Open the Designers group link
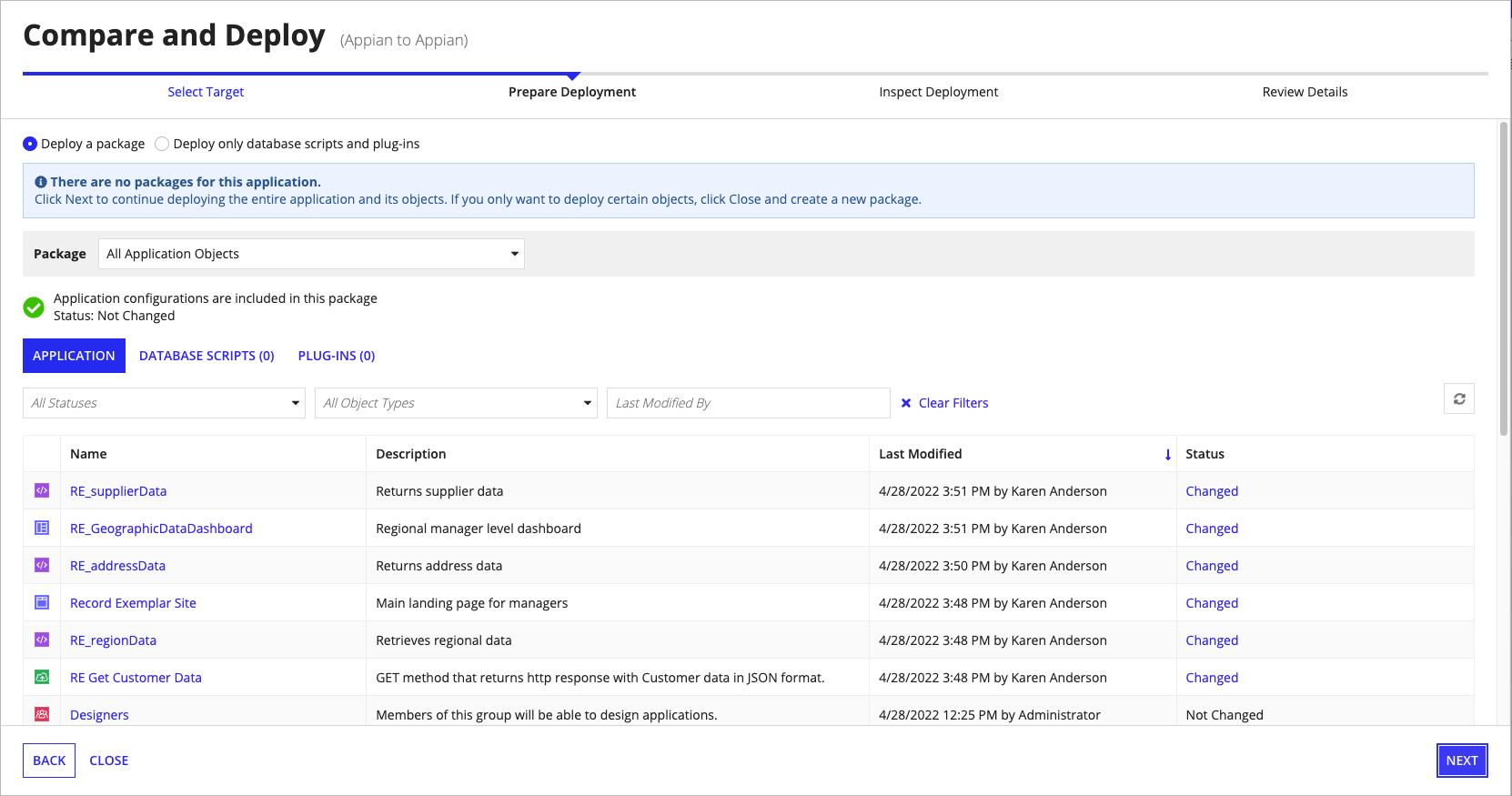This screenshot has width=1512, height=796. tap(99, 715)
